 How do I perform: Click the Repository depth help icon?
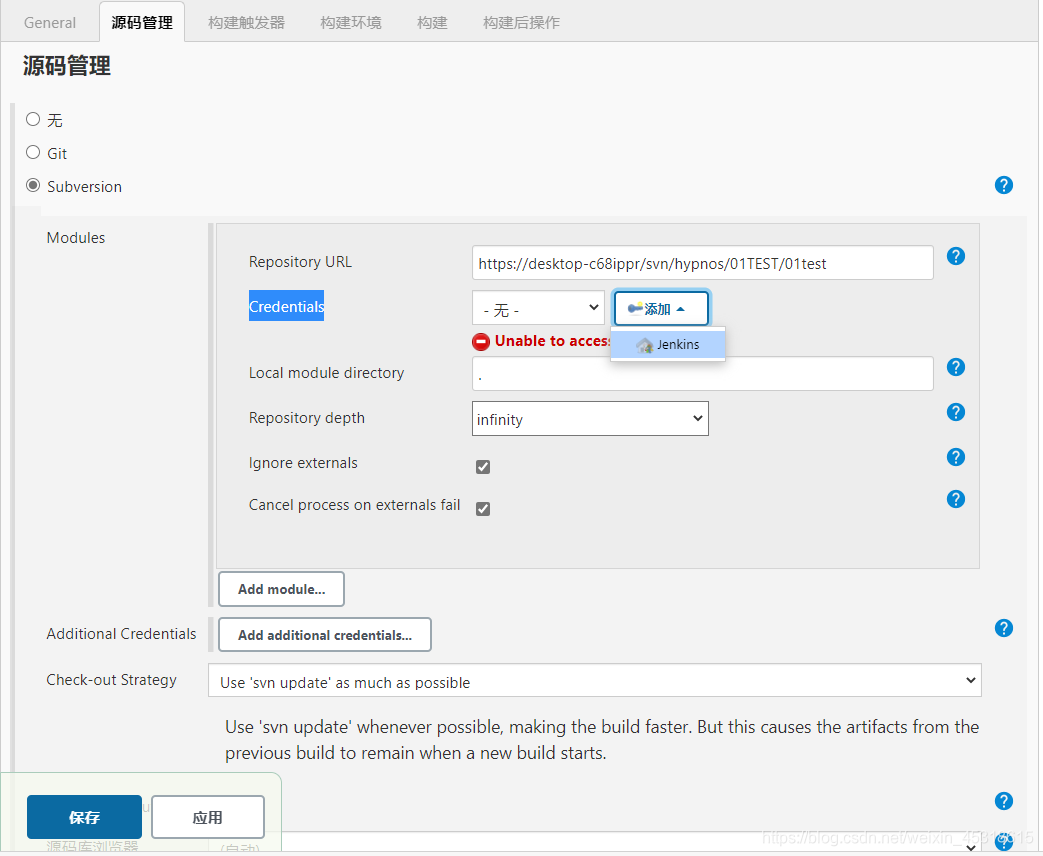(955, 411)
